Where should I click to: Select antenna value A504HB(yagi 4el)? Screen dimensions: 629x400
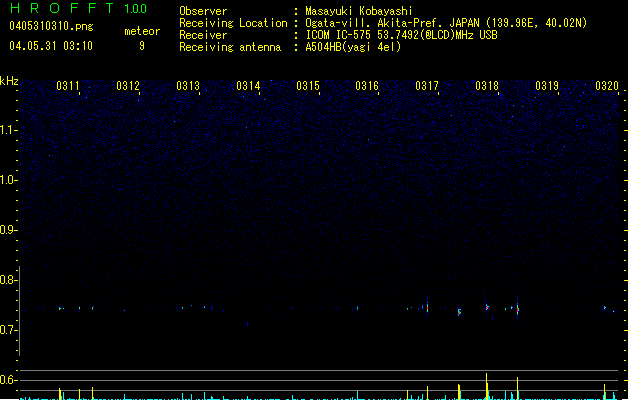[x=353, y=47]
